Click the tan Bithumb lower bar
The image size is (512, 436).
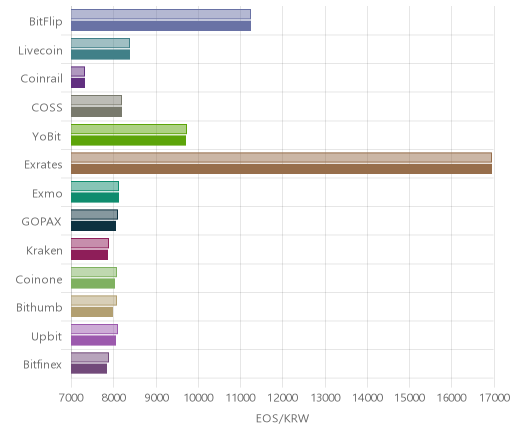point(92,312)
